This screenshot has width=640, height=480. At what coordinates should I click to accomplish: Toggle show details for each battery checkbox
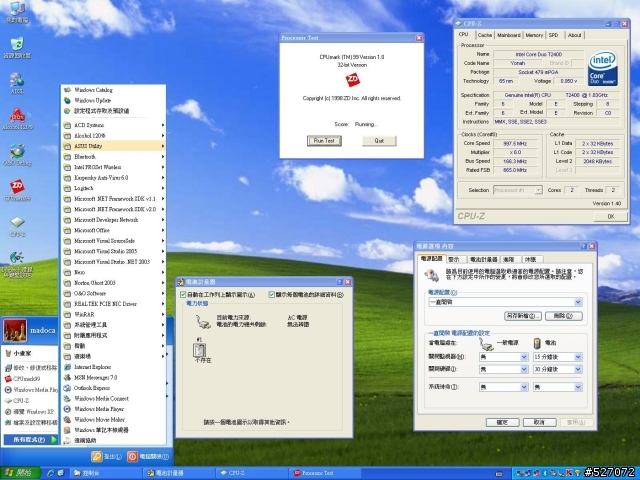271,295
